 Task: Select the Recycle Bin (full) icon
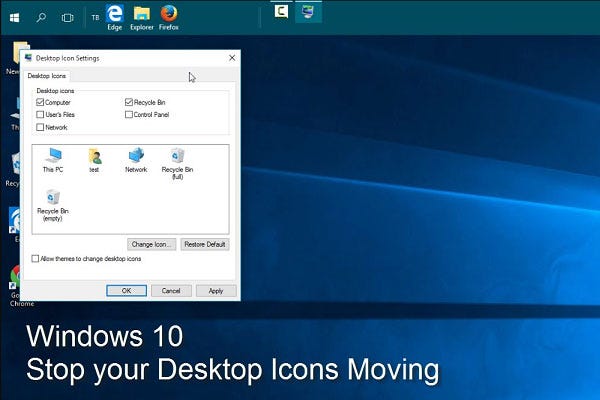click(x=177, y=164)
